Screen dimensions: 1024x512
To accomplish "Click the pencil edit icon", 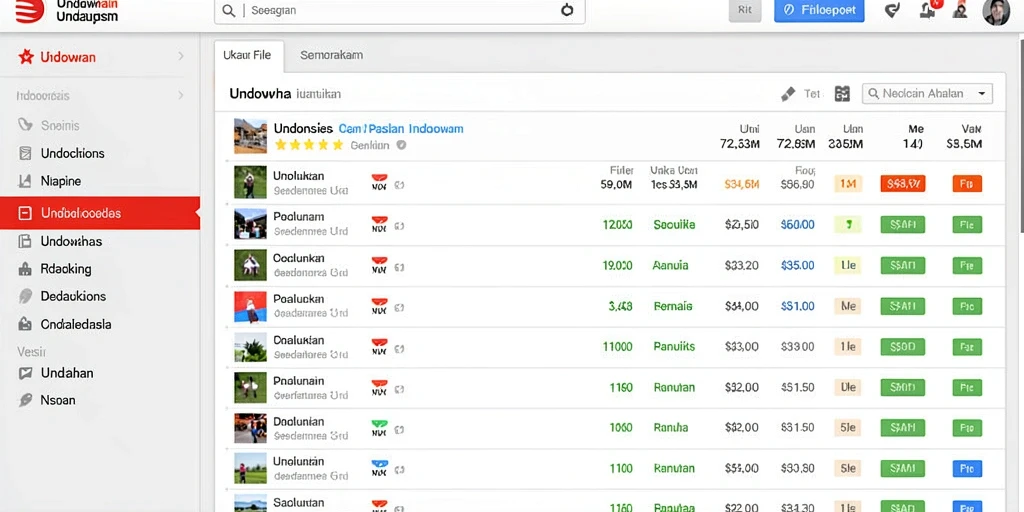I will (x=788, y=94).
